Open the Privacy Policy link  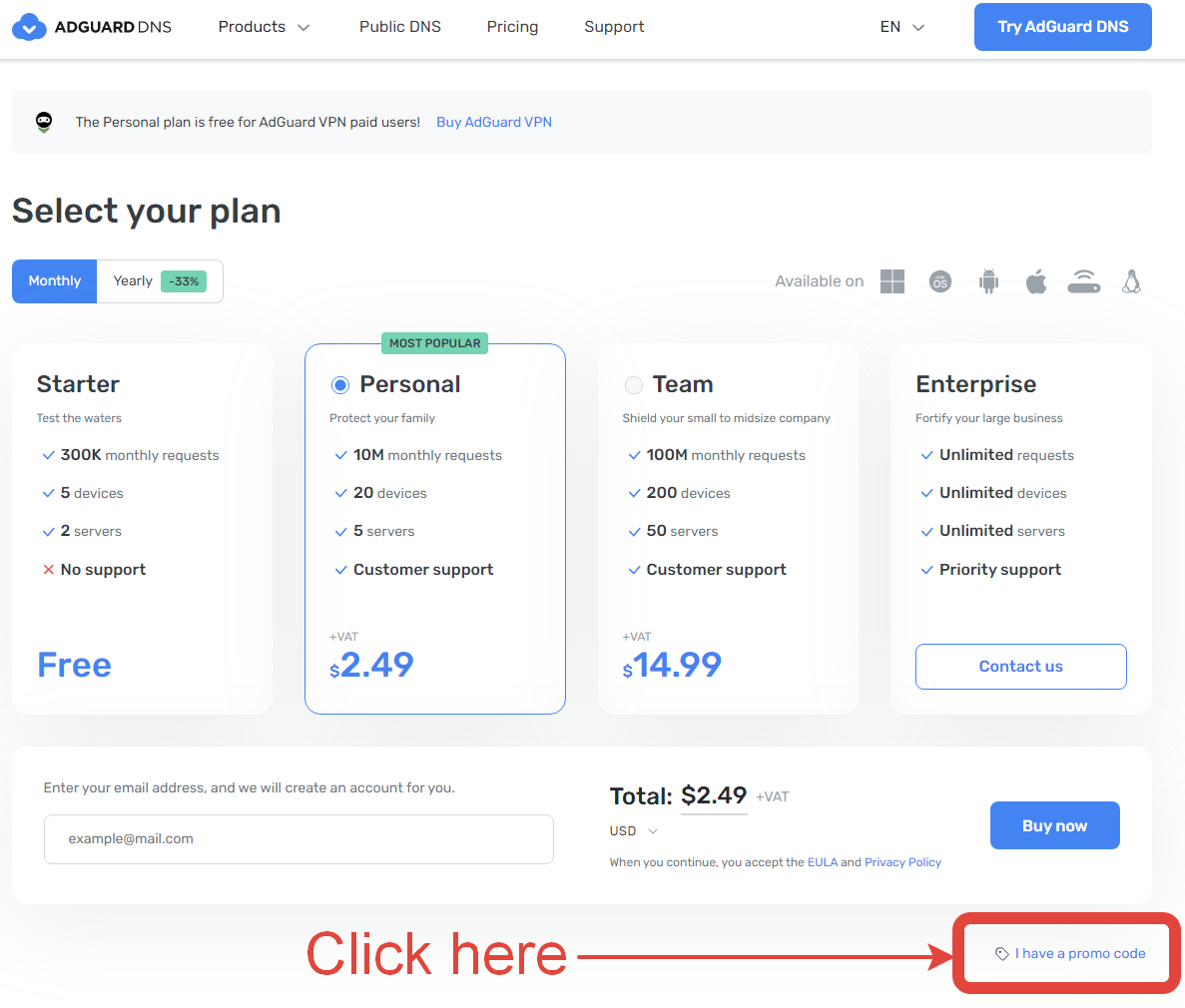click(902, 862)
